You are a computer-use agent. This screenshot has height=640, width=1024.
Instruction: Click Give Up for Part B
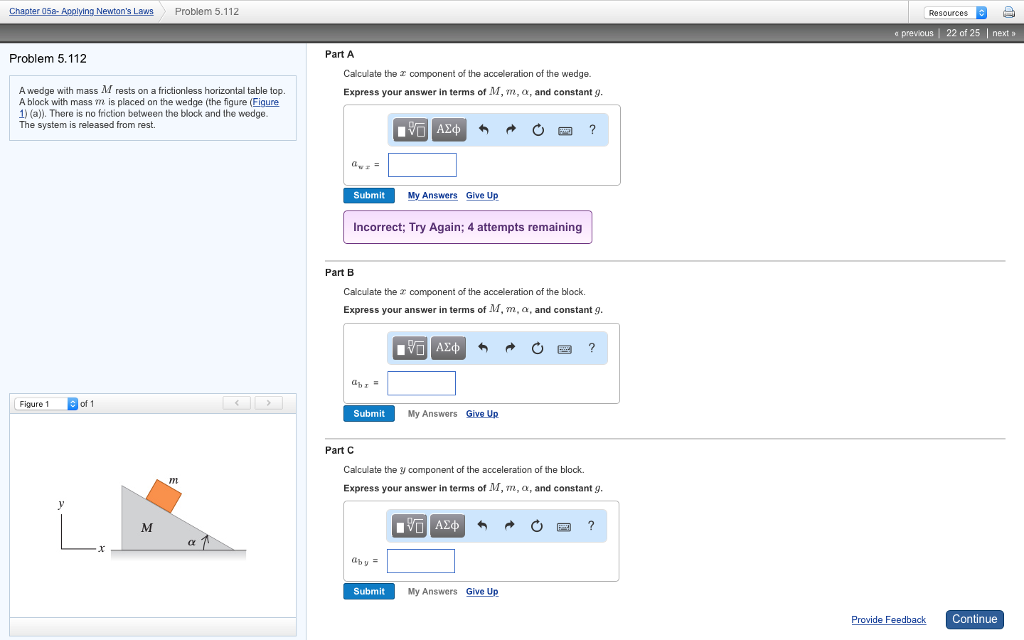(482, 414)
